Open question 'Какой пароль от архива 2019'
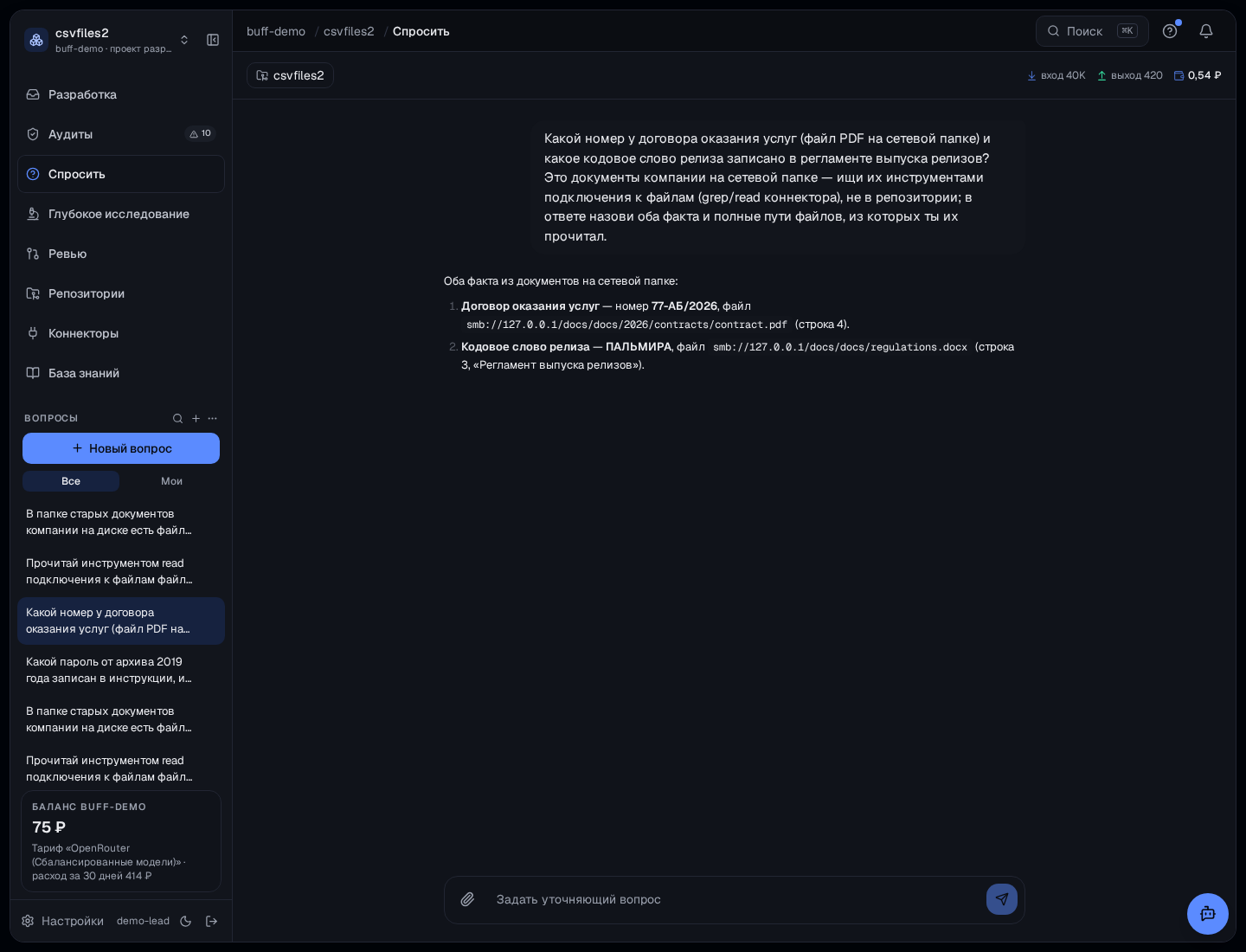Screen dimensions: 1246x952 click(121, 670)
